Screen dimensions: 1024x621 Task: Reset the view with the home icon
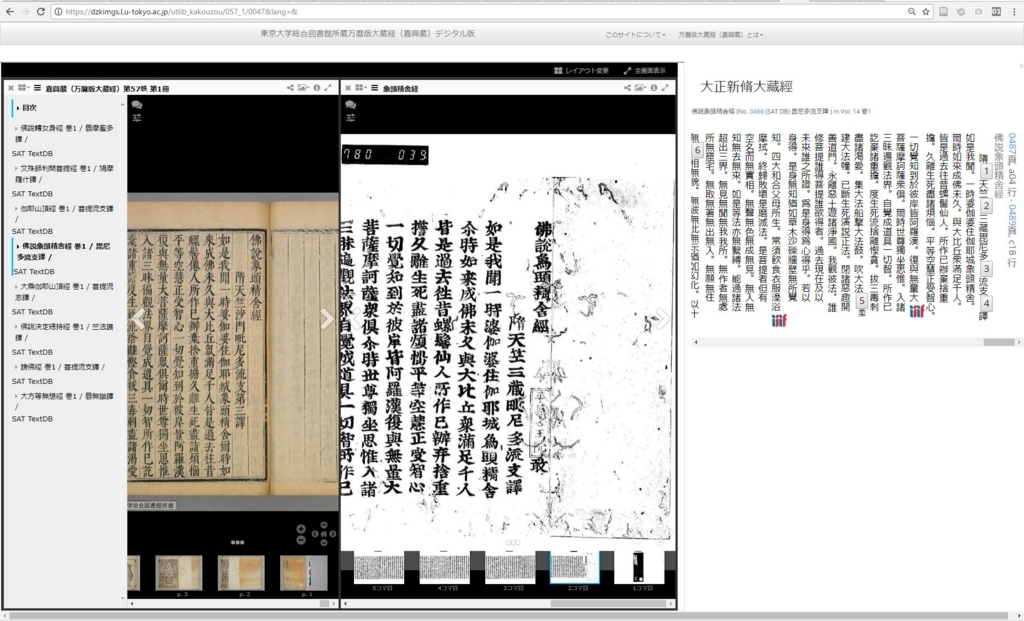pyautogui.click(x=323, y=534)
